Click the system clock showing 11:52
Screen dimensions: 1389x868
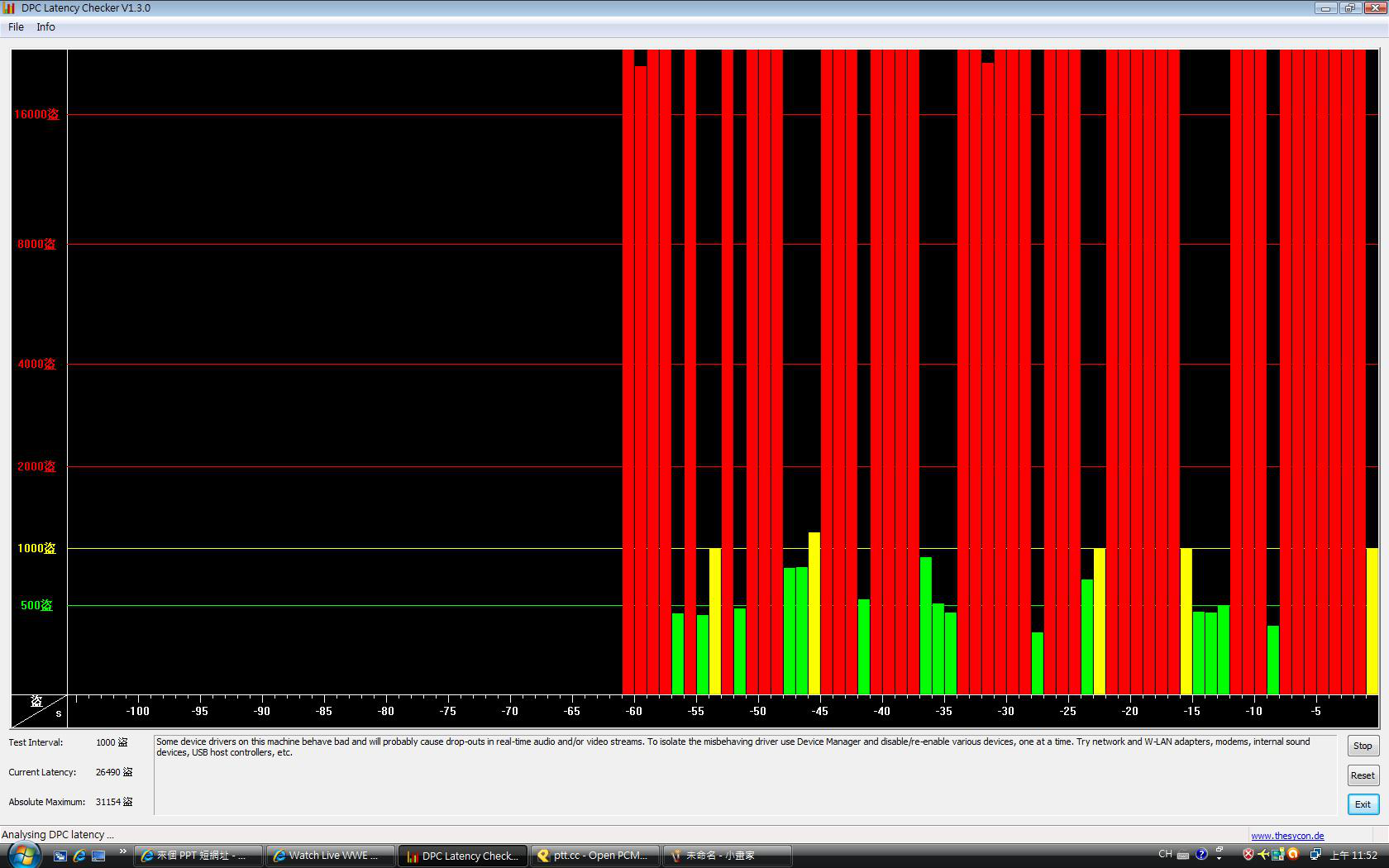[1353, 856]
